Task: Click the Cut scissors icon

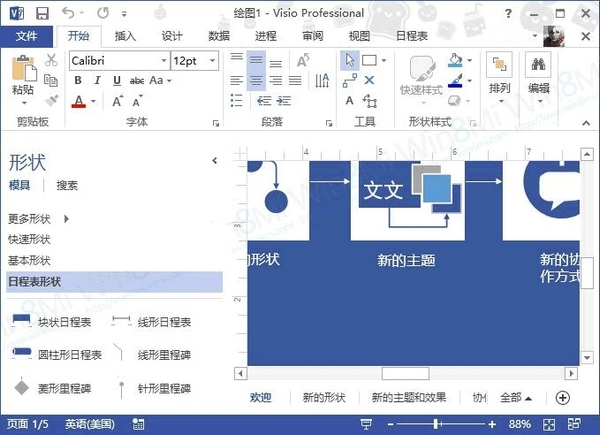Action: click(x=50, y=61)
